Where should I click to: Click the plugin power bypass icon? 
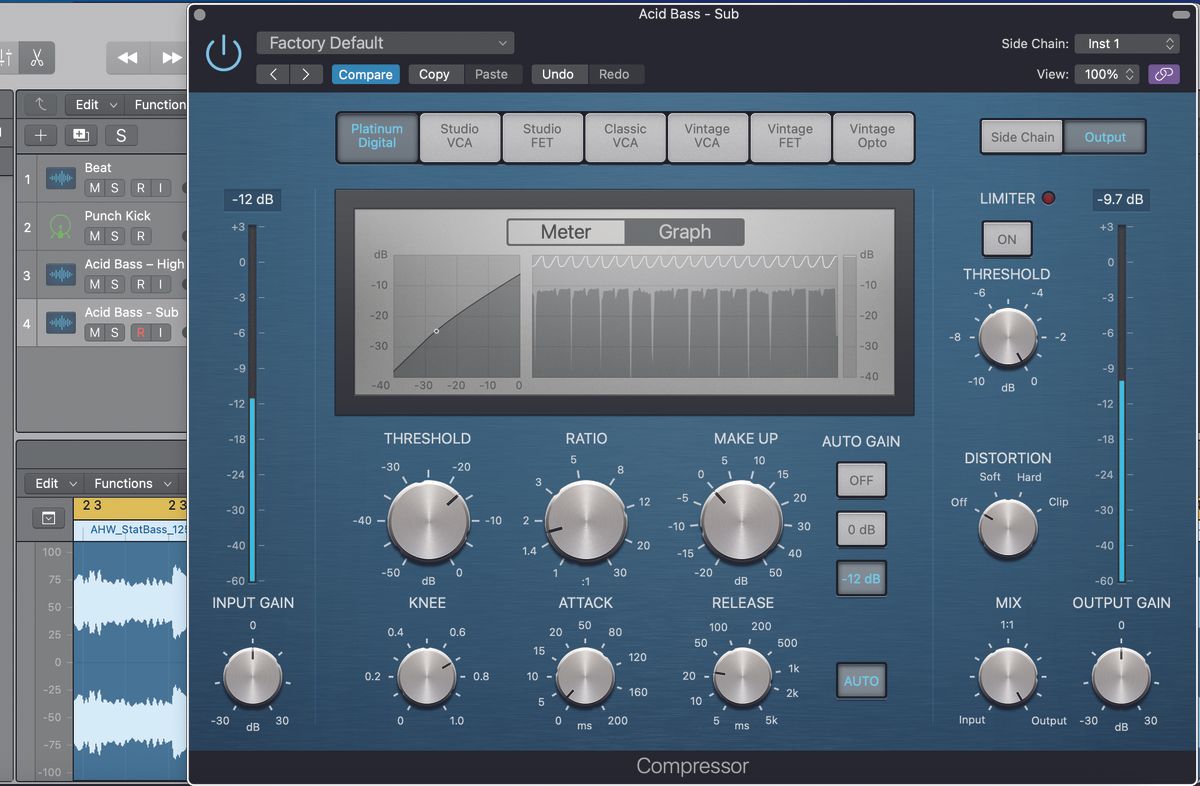222,55
